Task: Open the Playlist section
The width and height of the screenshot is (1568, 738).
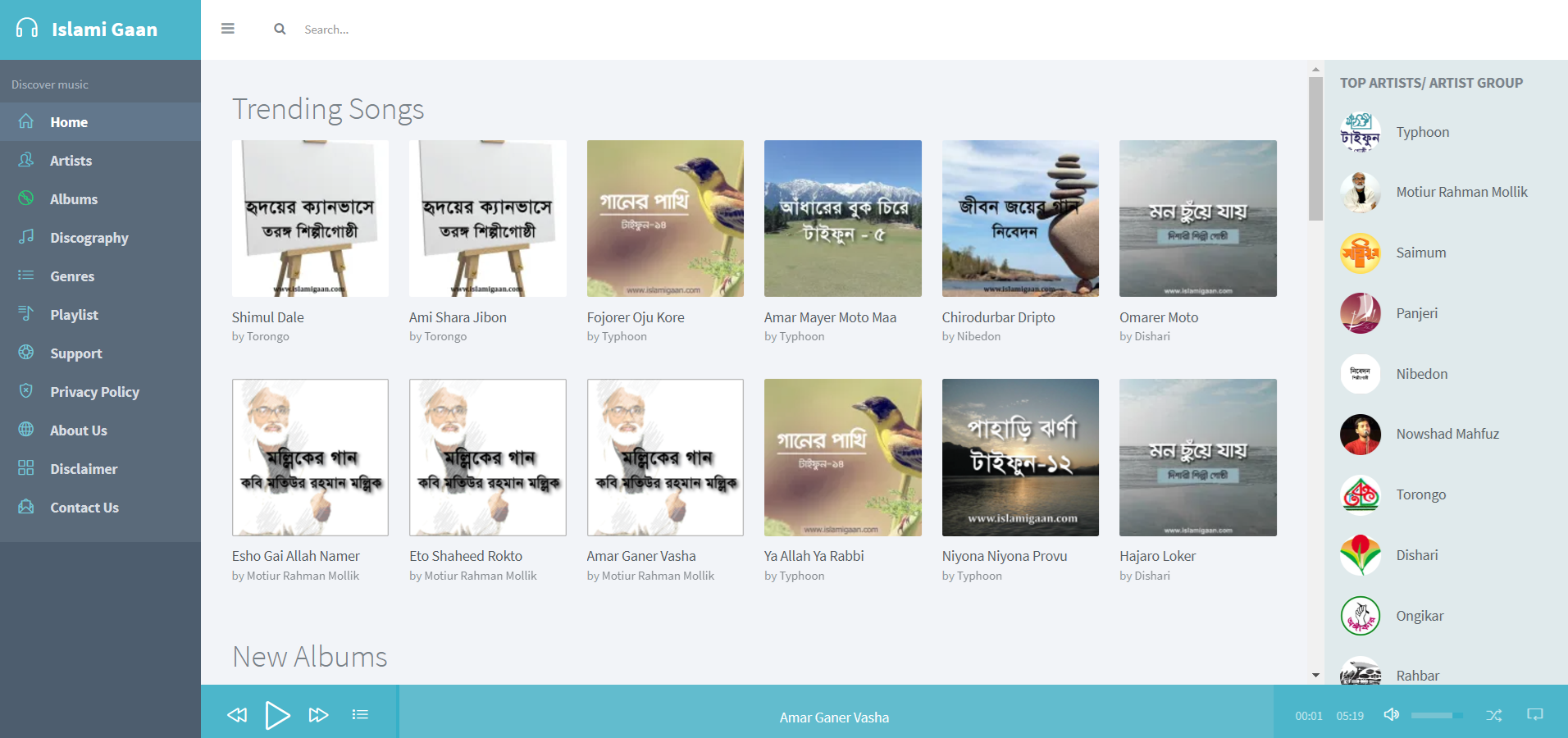Action: coord(74,315)
